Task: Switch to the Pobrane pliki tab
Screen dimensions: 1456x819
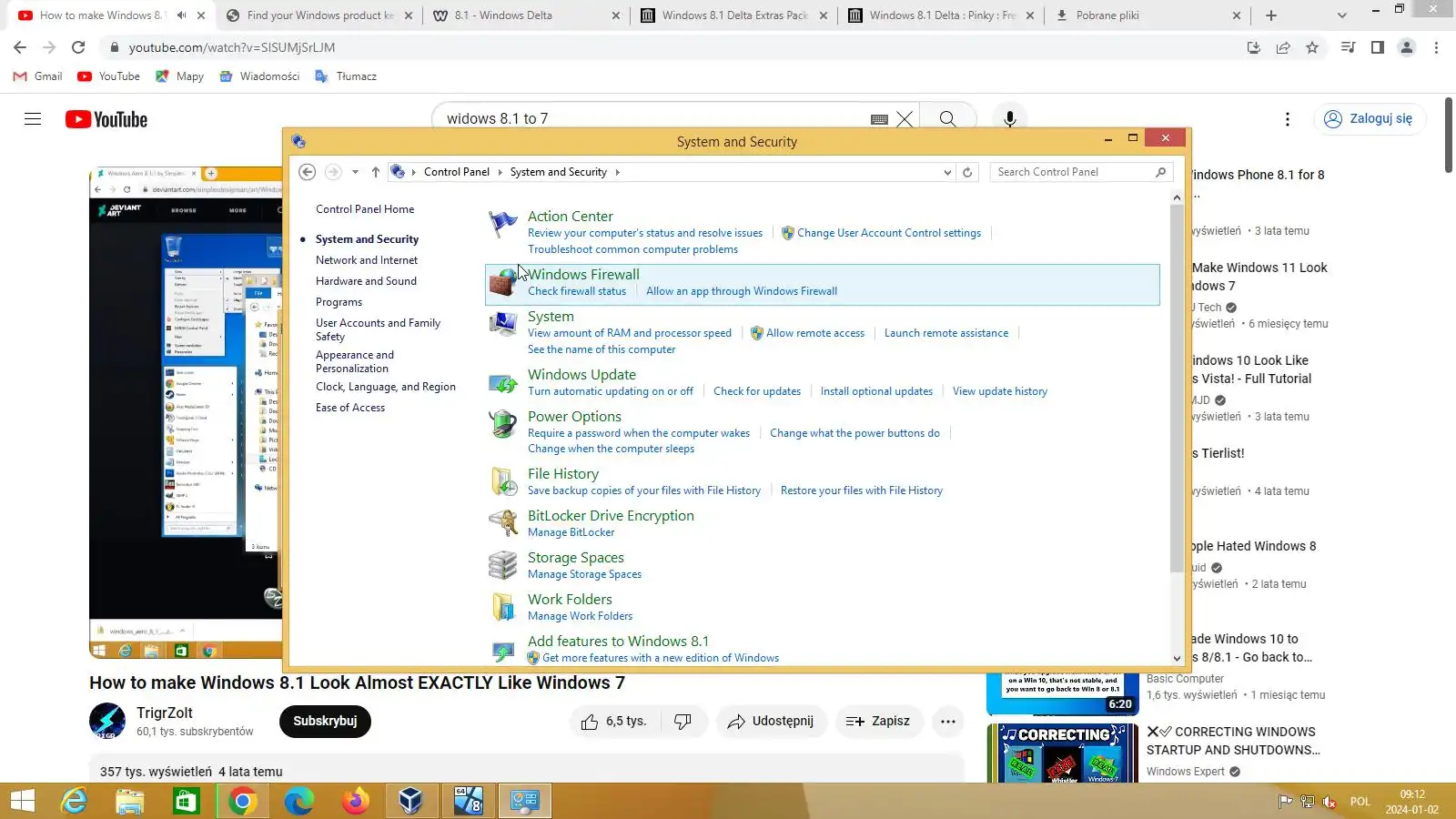Action: pos(1148,15)
